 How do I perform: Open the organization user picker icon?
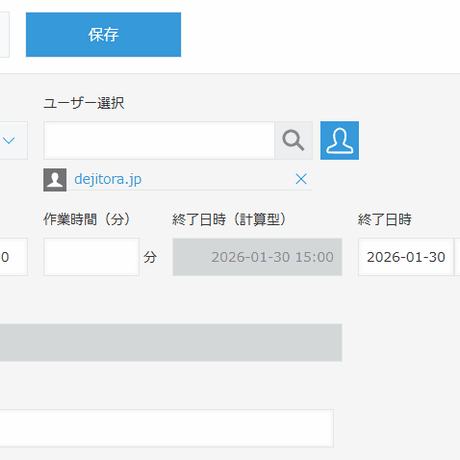[x=340, y=140]
